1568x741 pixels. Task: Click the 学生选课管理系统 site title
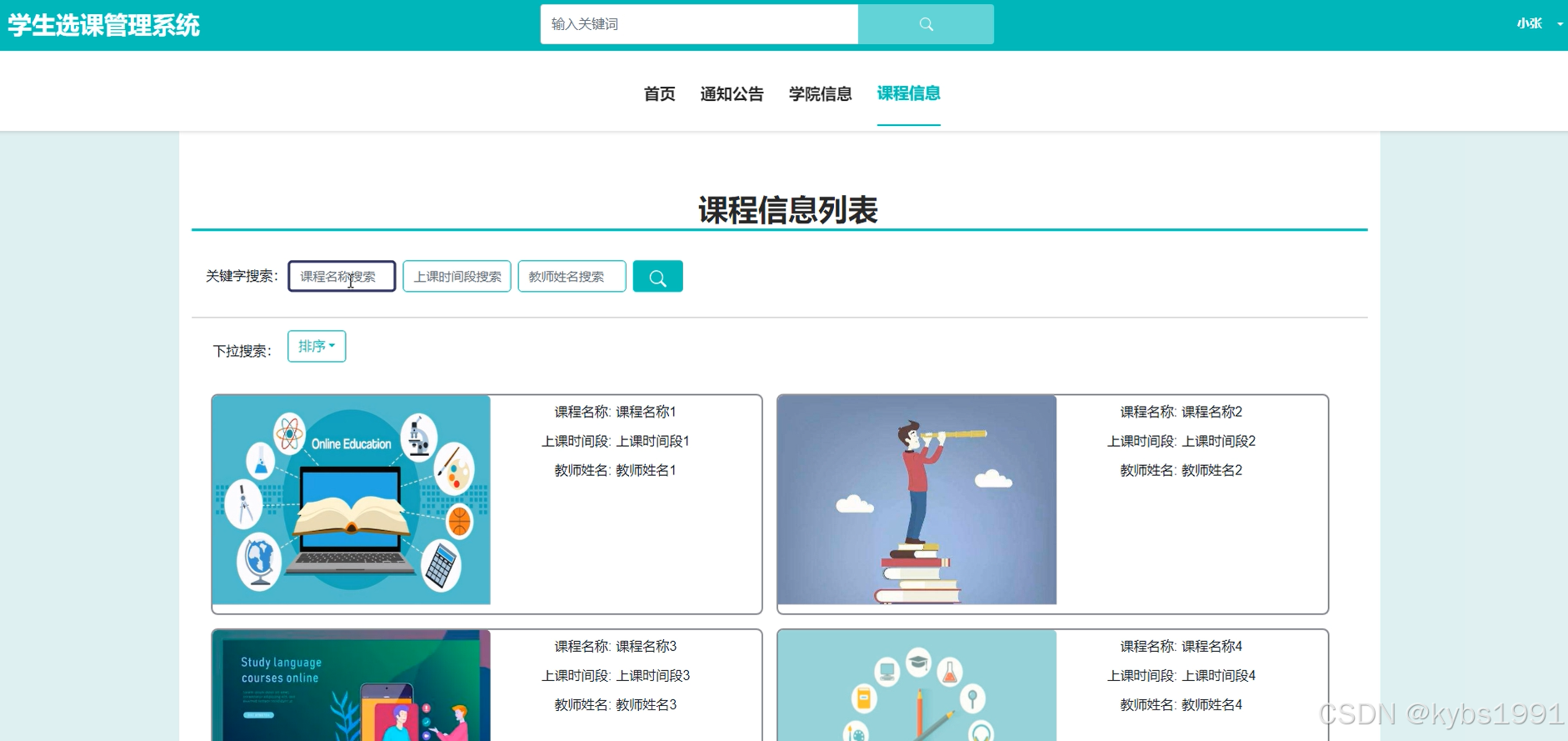coord(104,25)
